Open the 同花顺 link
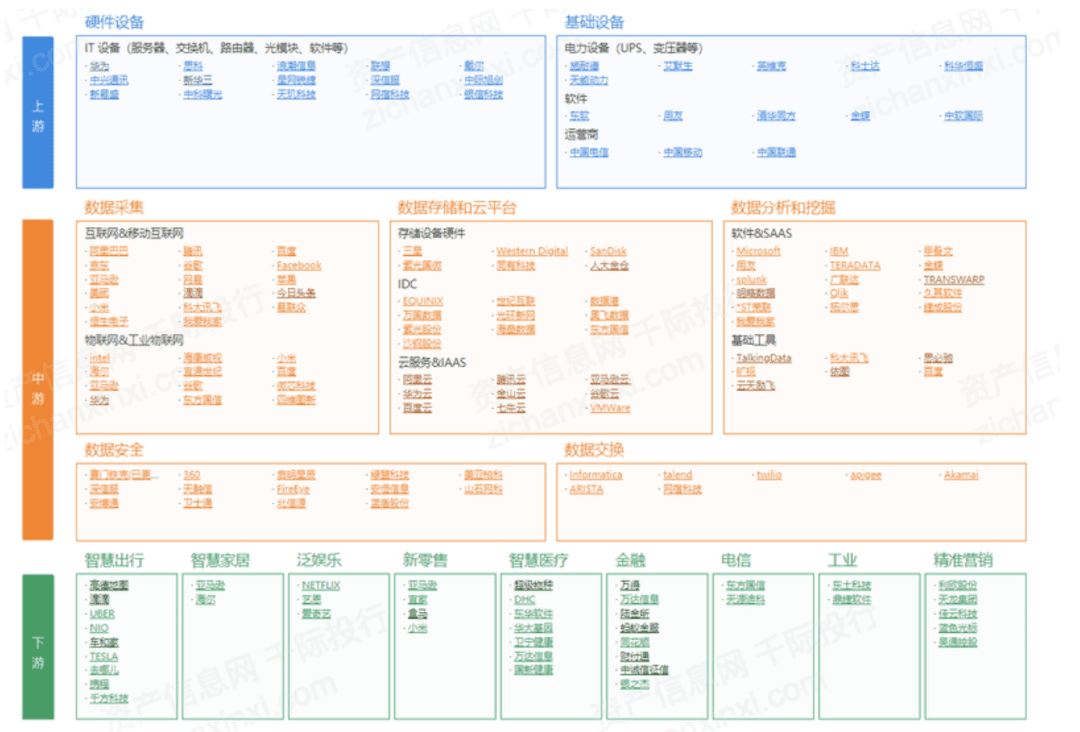This screenshot has height=732, width=1080. coord(634,642)
